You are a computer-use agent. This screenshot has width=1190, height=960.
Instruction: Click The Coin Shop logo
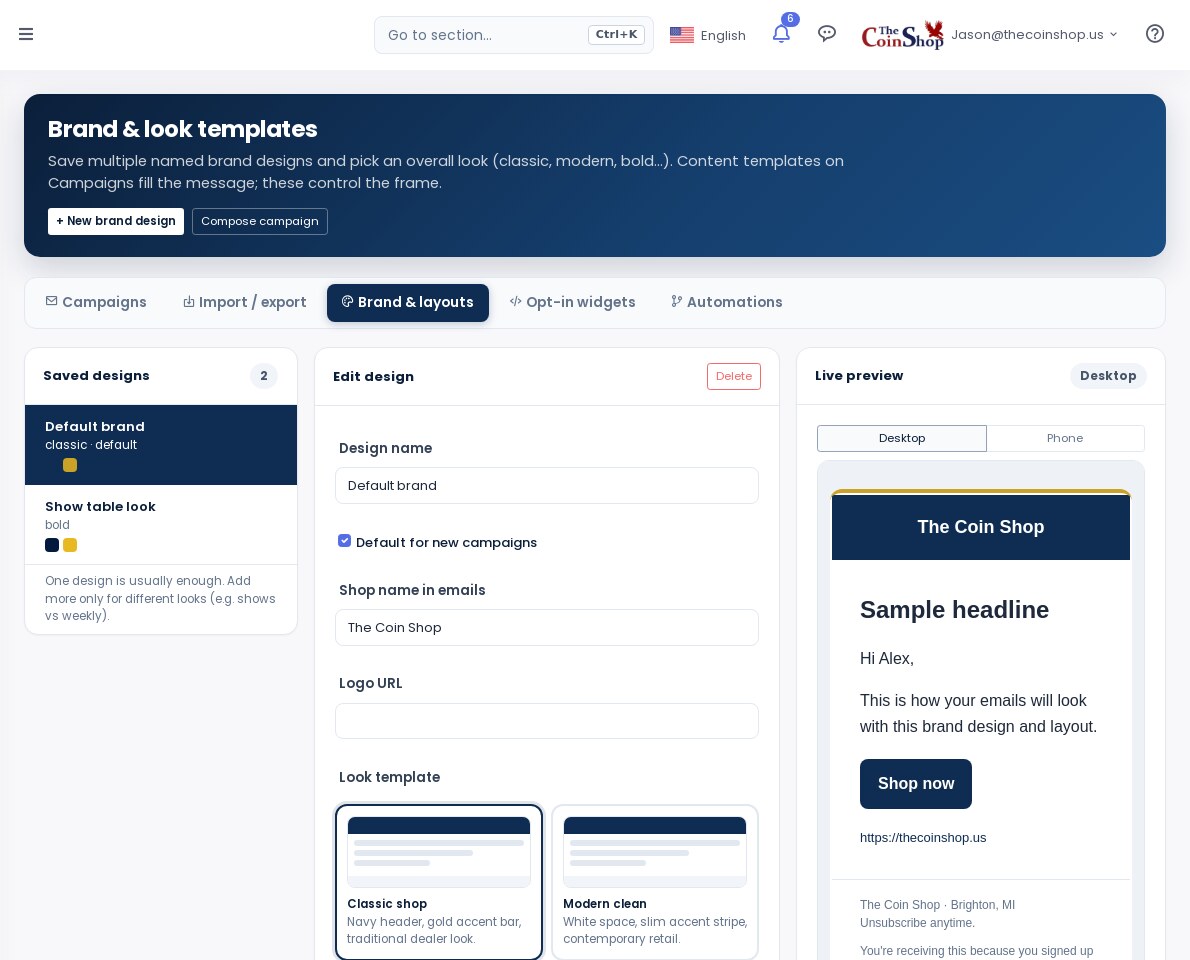point(902,35)
